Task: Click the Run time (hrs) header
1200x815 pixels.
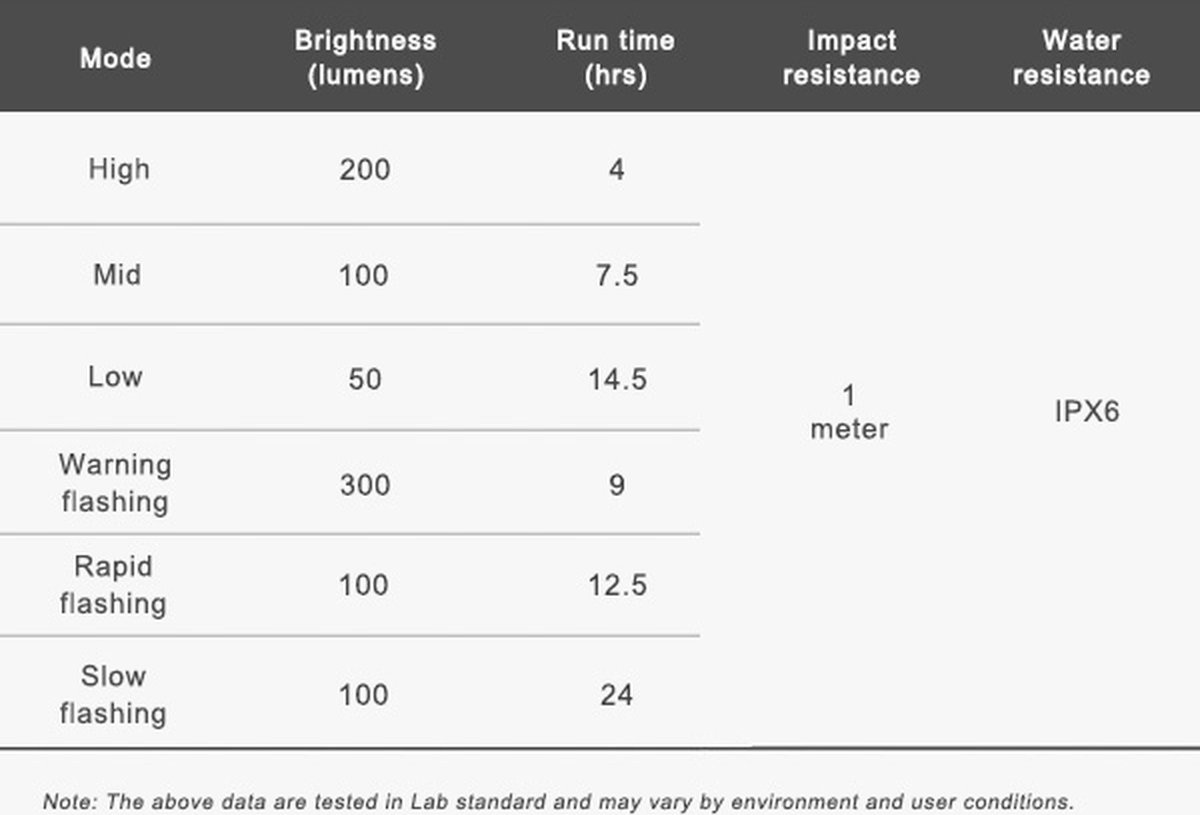Action: pyautogui.click(x=615, y=57)
